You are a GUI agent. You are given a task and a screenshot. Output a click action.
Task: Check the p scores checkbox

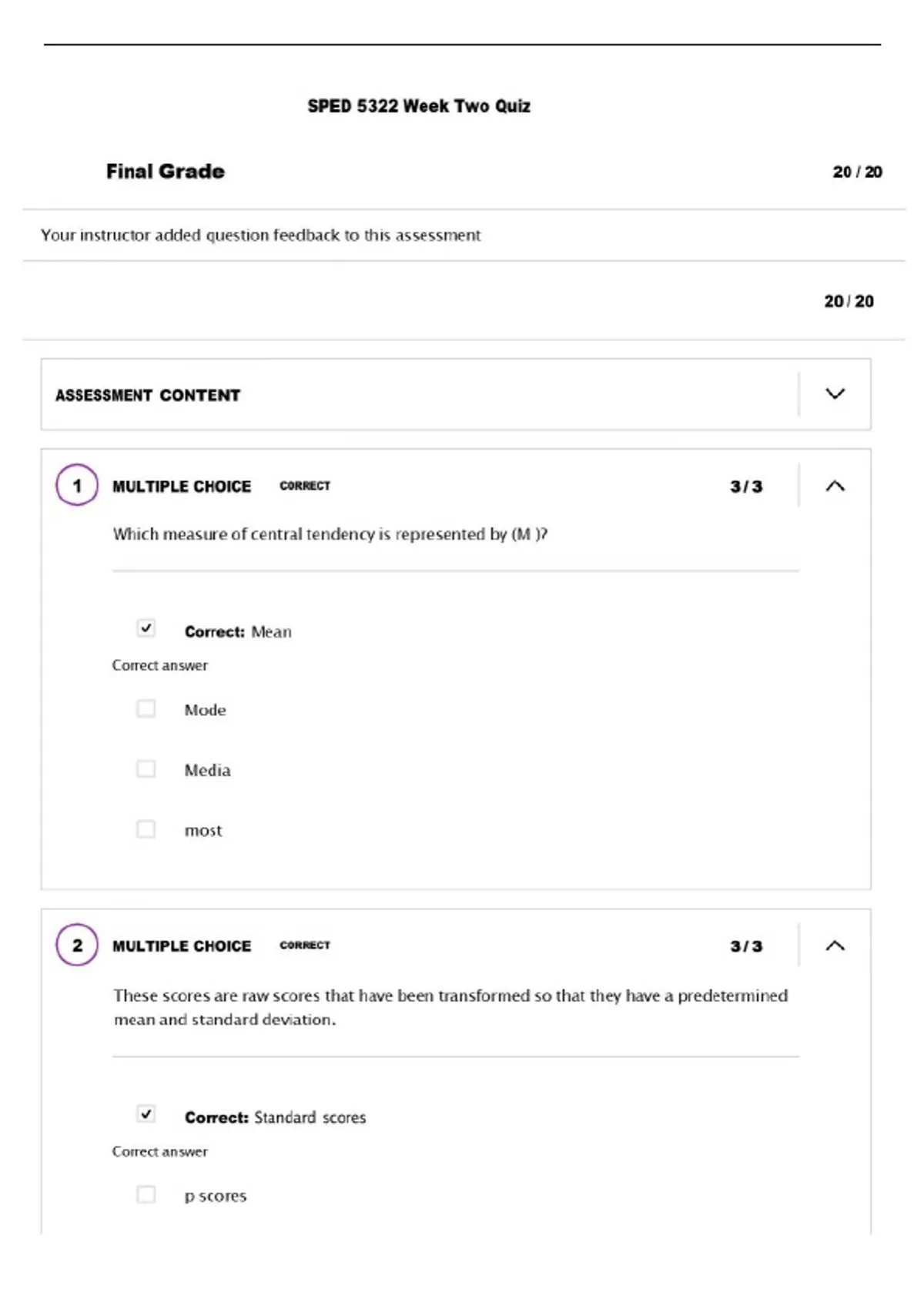[146, 1194]
